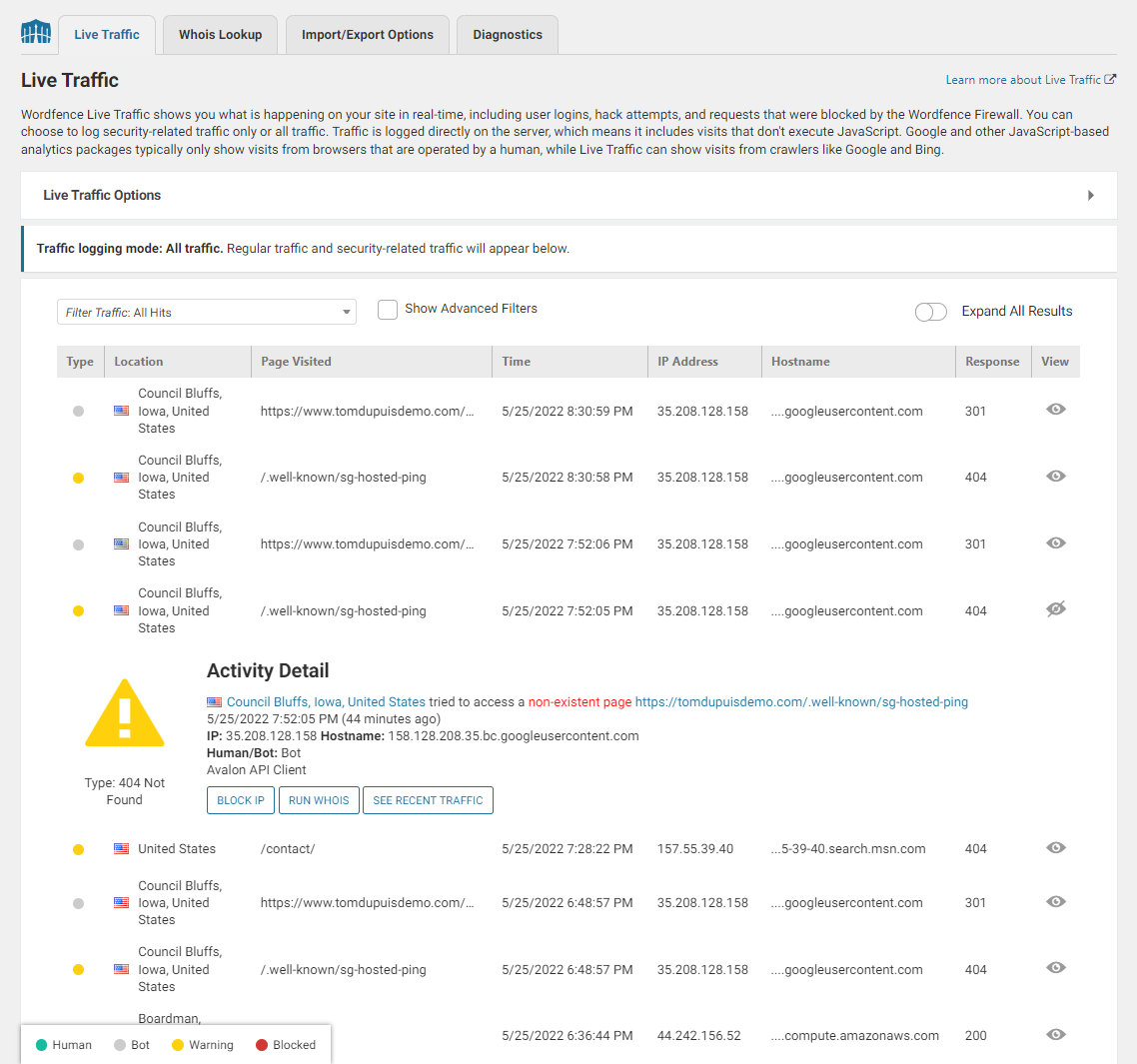
Task: View details for the 6:48:57 PM 404 entry
Action: [1056, 968]
